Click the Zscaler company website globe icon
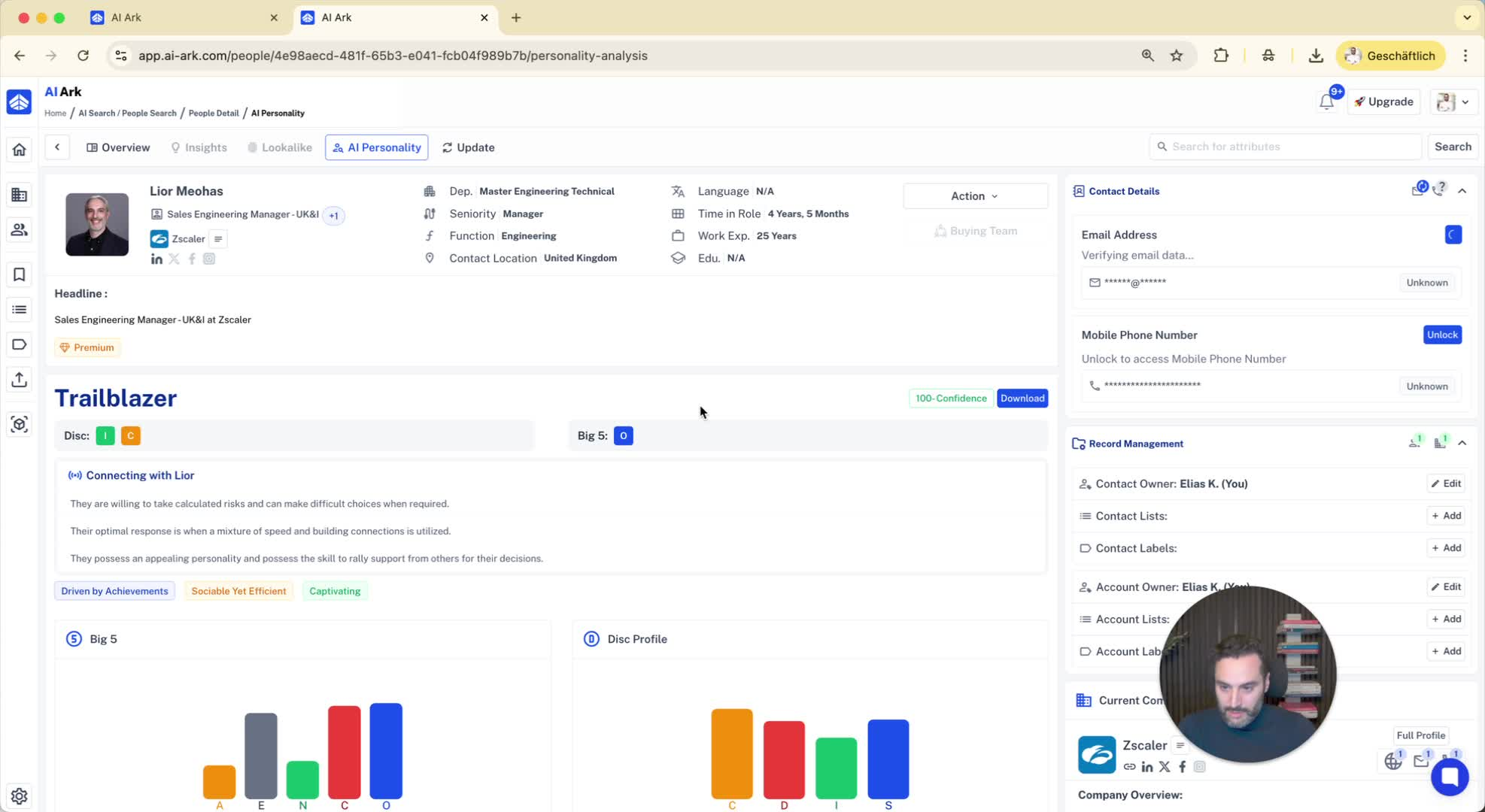 point(1393,762)
